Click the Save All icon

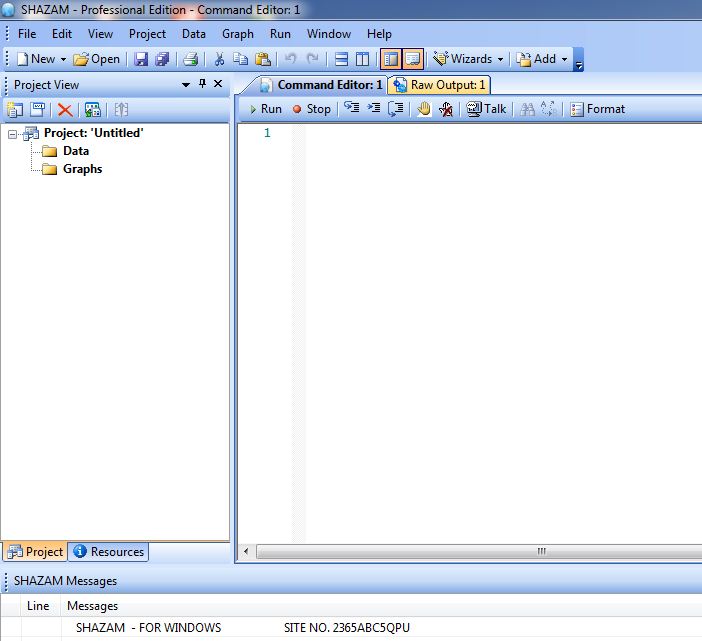[x=162, y=59]
